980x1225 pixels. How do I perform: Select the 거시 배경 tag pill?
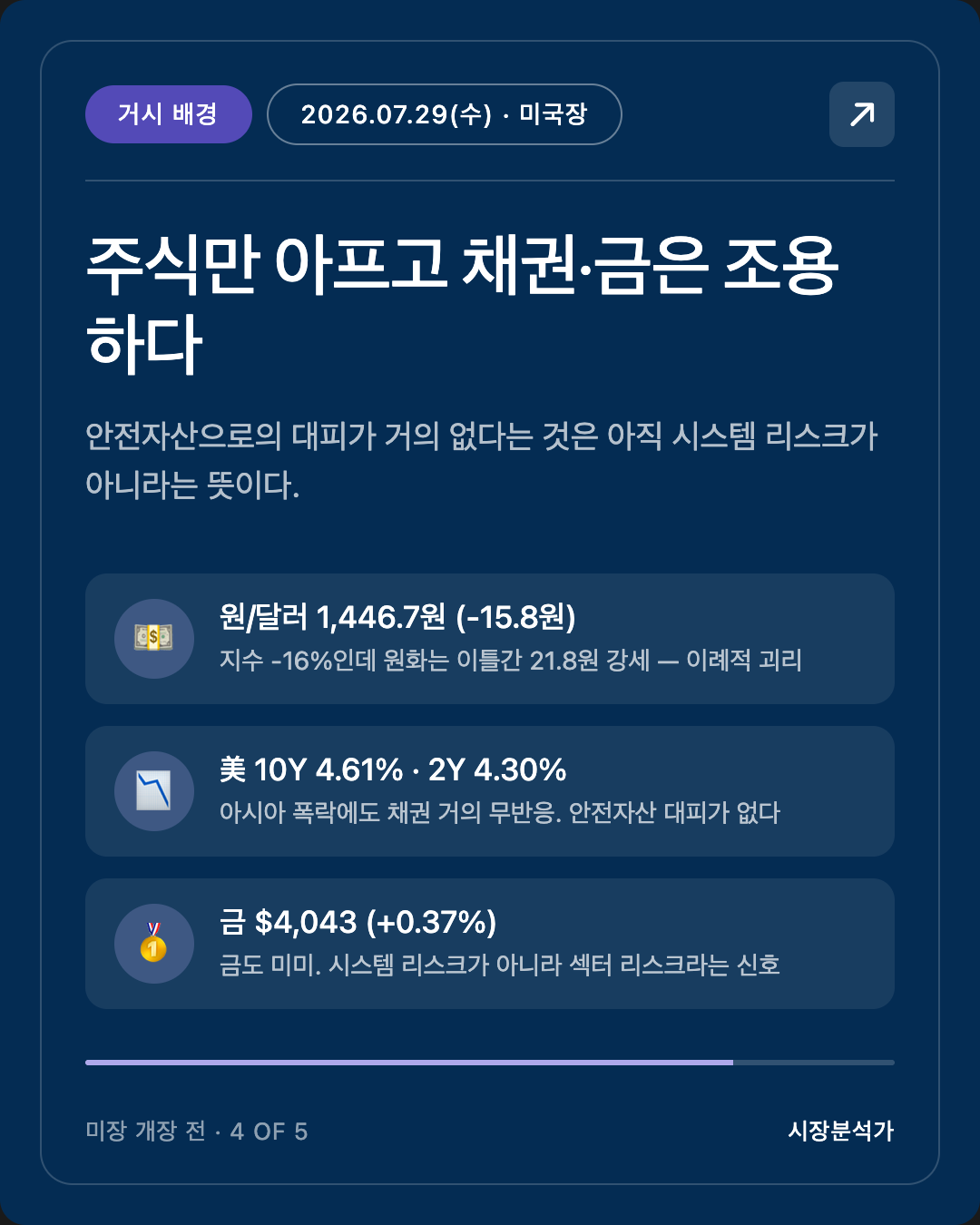pyautogui.click(x=169, y=114)
